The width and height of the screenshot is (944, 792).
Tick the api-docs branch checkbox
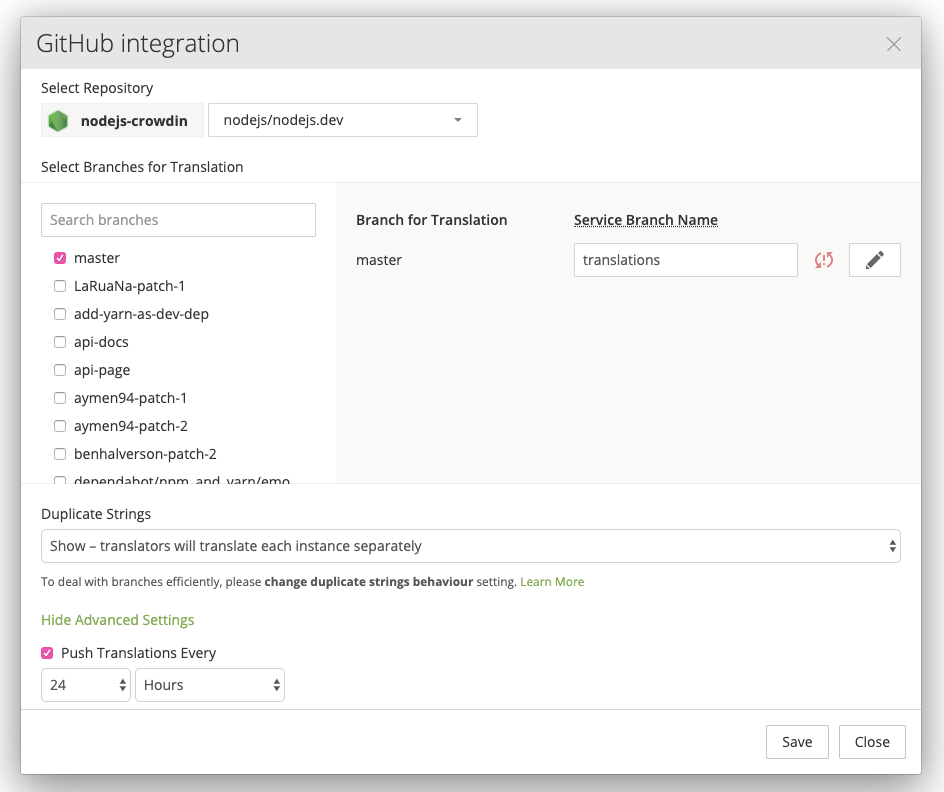[60, 342]
